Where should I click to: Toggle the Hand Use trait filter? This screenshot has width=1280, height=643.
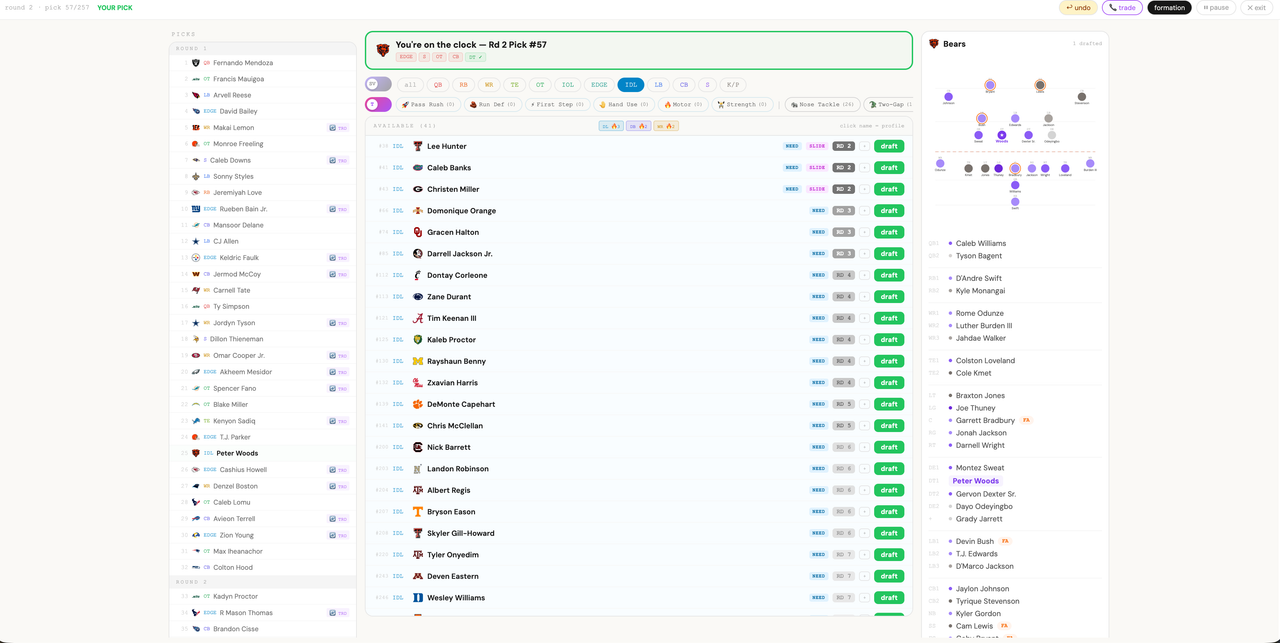coord(625,104)
